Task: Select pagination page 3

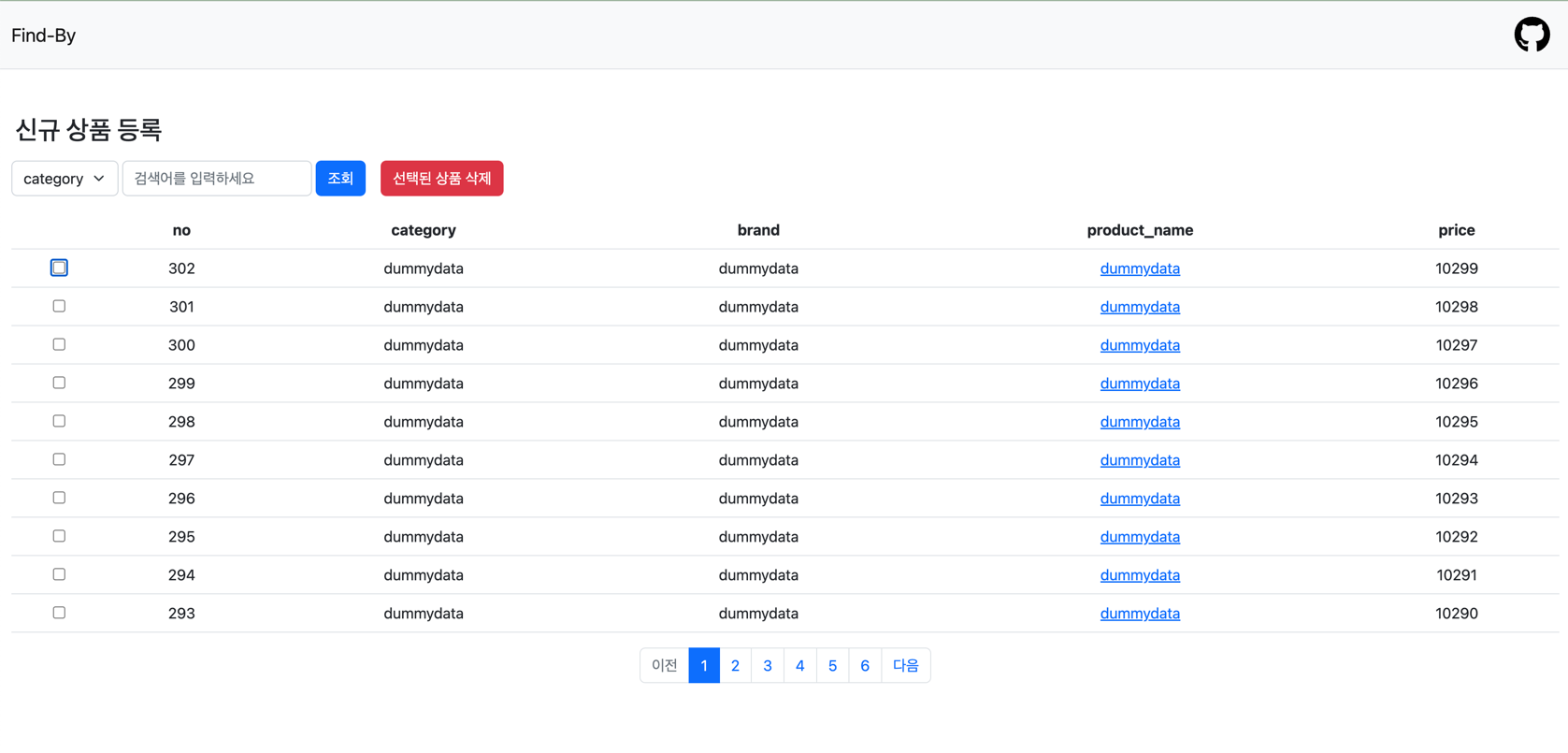Action: click(x=768, y=665)
